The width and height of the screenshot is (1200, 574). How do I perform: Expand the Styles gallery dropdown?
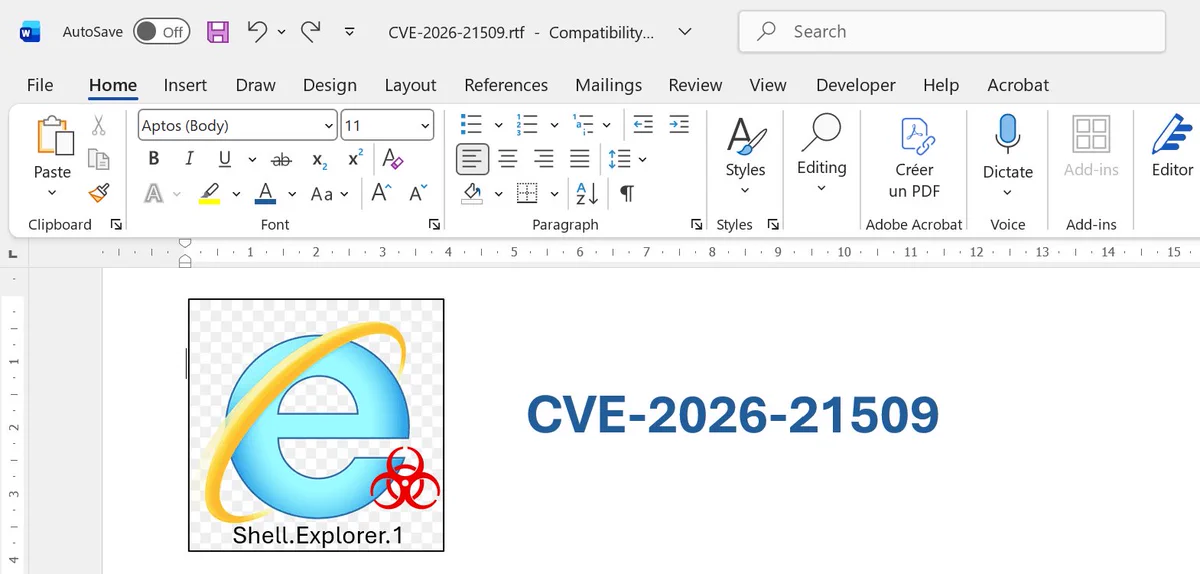[x=745, y=190]
